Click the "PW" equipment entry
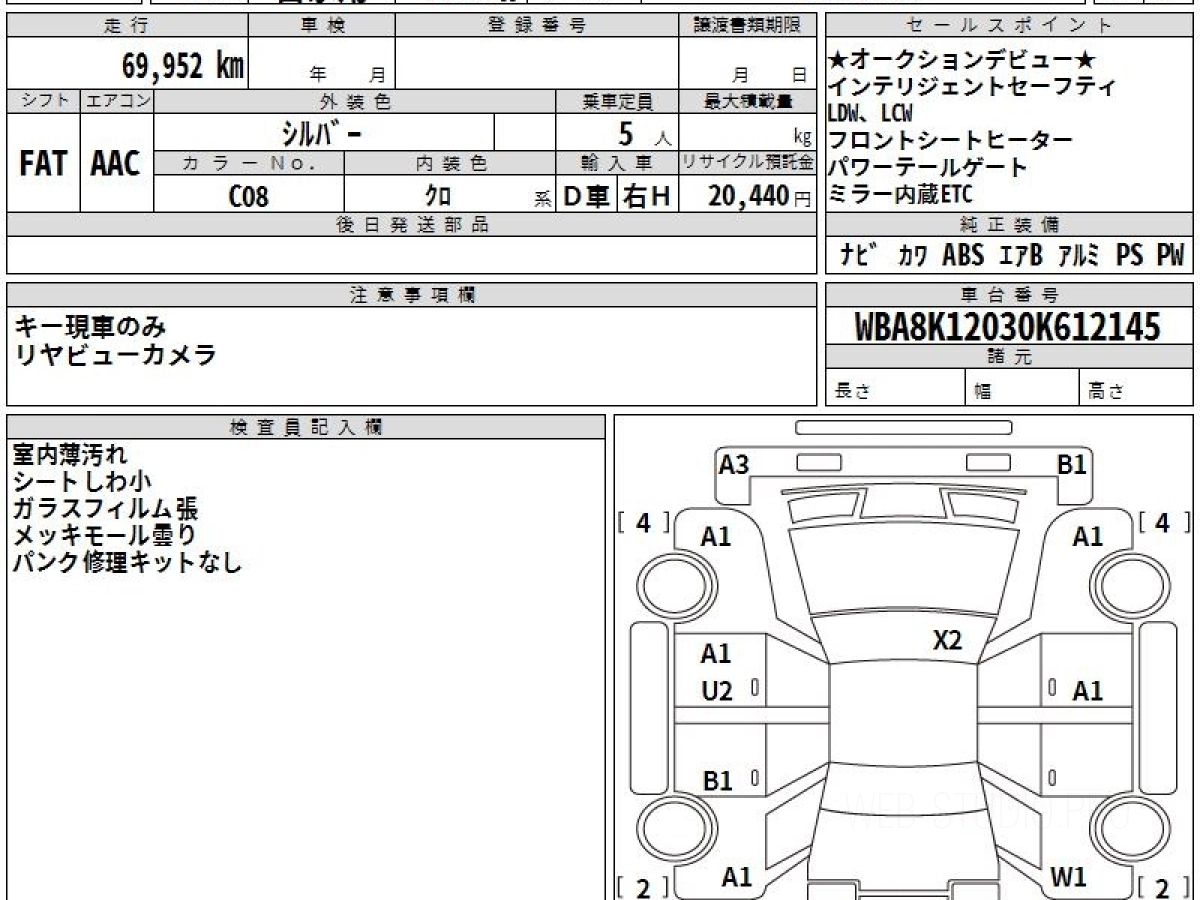The height and width of the screenshot is (900, 1200). click(1170, 255)
